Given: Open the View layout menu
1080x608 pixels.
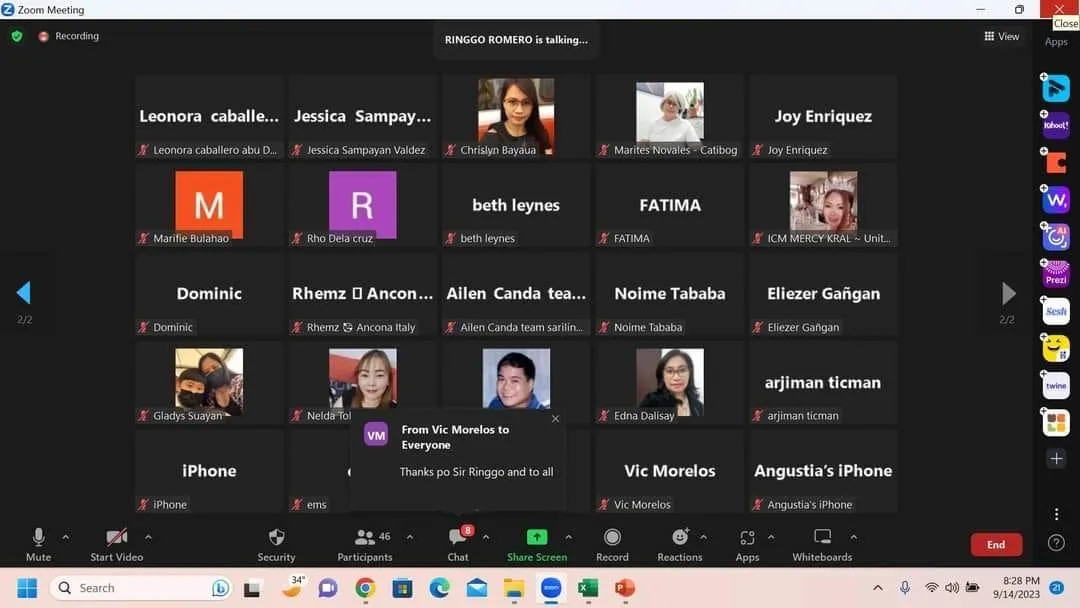Looking at the screenshot, I should click(x=1001, y=36).
